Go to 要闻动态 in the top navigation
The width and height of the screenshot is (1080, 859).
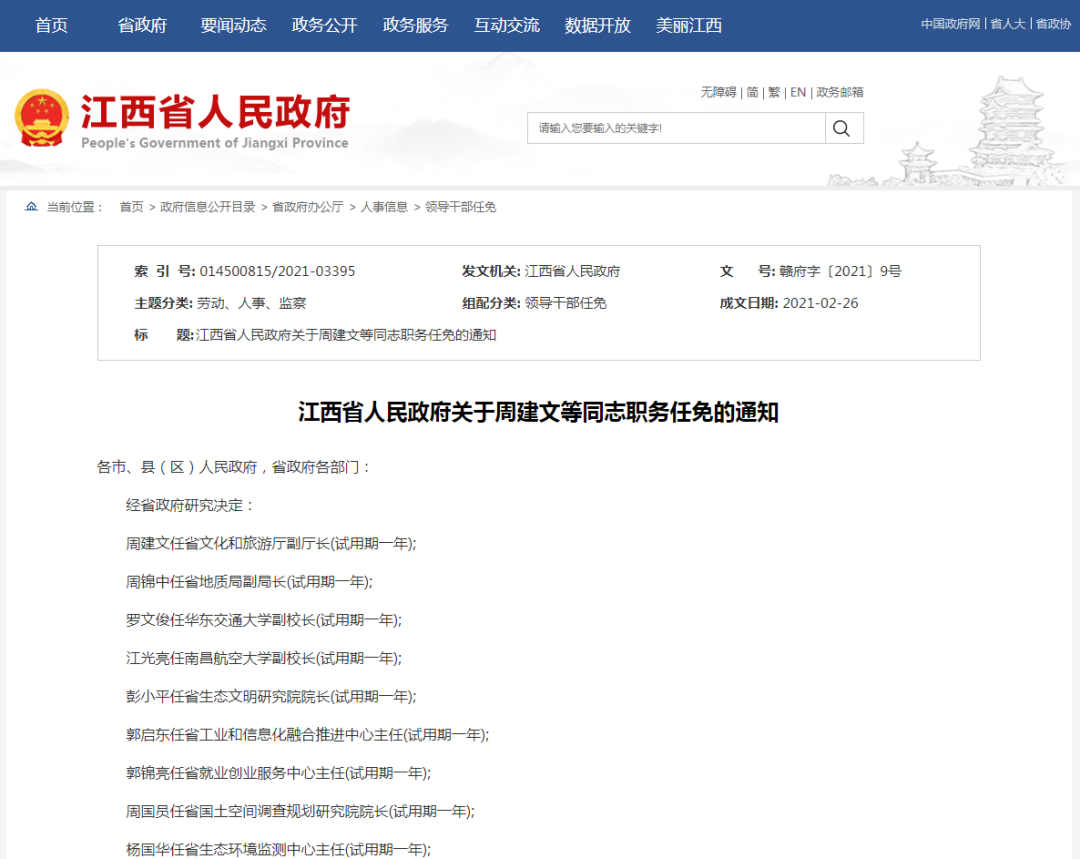(x=233, y=25)
